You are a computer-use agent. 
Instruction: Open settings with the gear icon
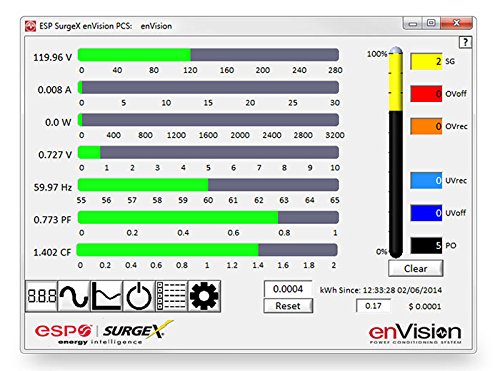204,296
